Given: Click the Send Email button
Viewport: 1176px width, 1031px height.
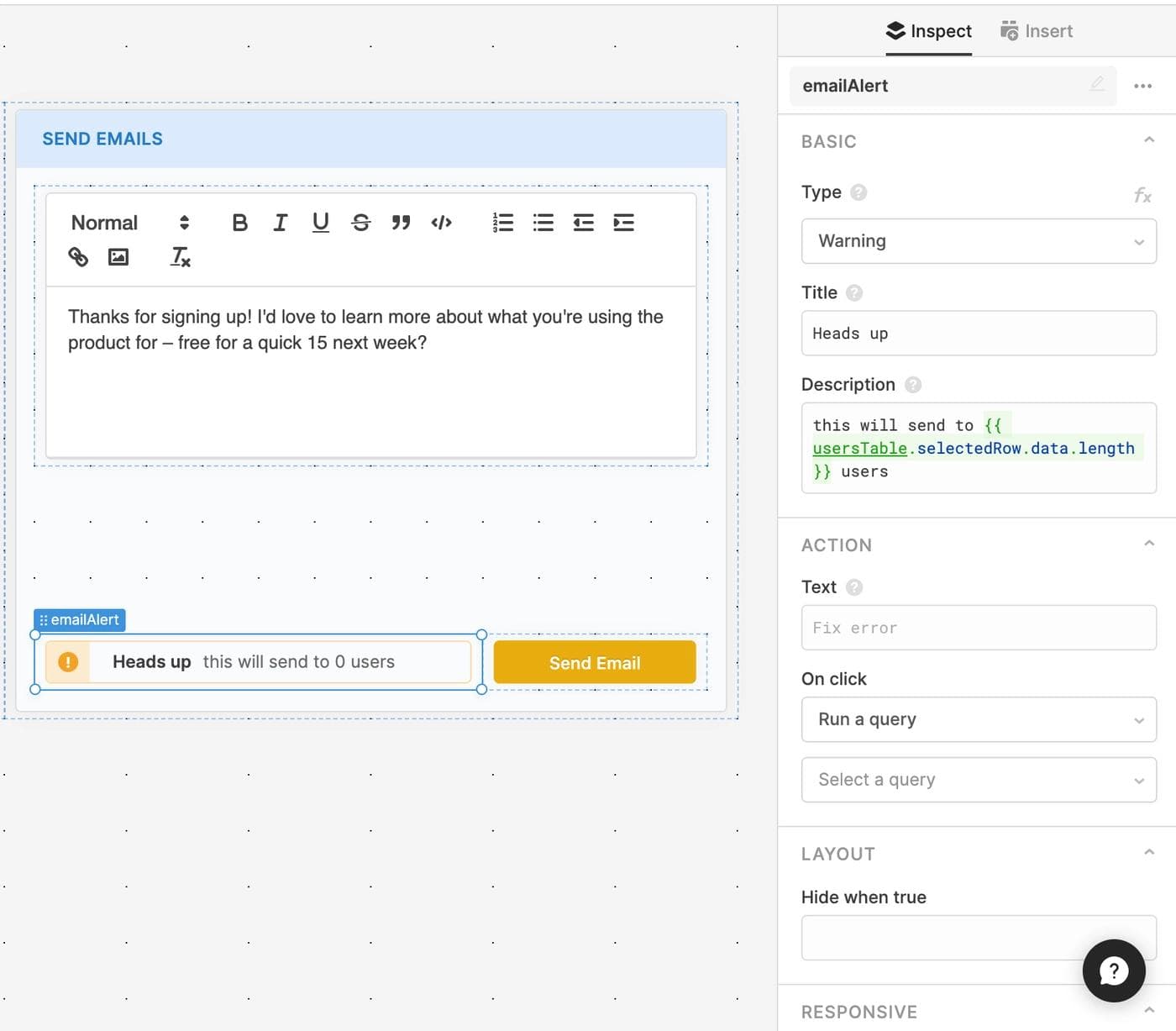Looking at the screenshot, I should tap(594, 663).
